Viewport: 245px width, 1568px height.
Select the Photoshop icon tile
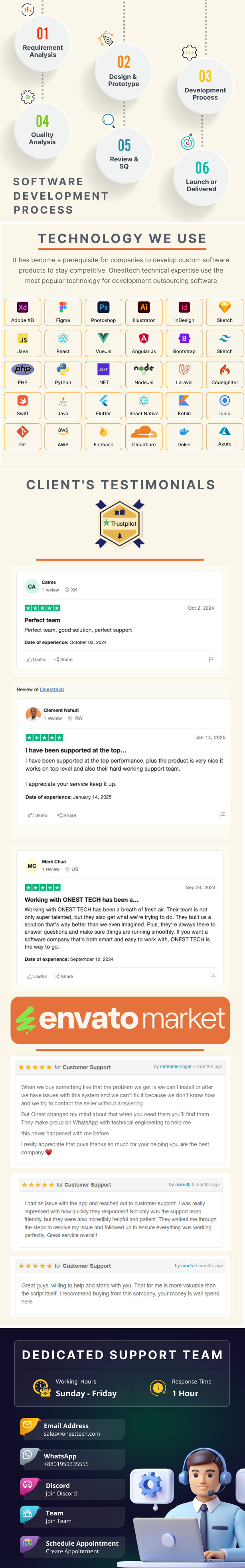pyautogui.click(x=104, y=312)
